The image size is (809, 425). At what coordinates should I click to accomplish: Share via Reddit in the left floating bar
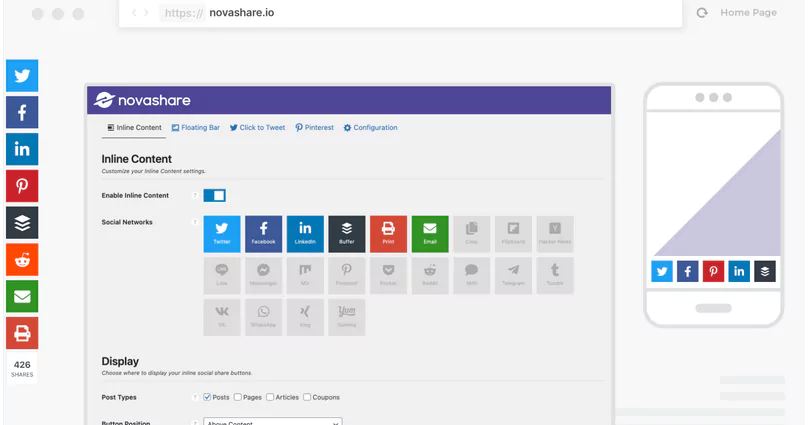tap(22, 259)
